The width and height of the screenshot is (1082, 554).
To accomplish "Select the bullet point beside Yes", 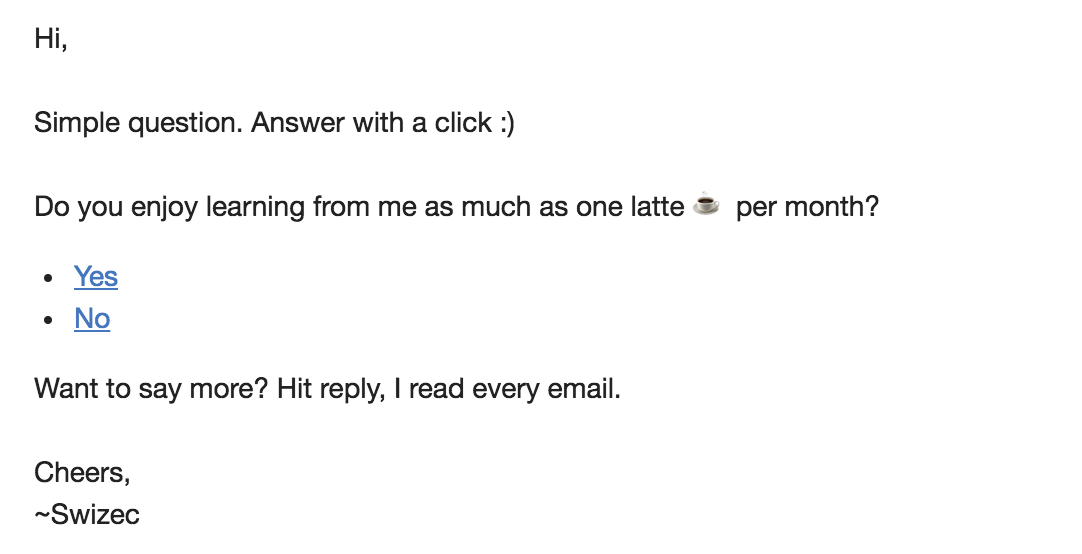I will pos(48,278).
